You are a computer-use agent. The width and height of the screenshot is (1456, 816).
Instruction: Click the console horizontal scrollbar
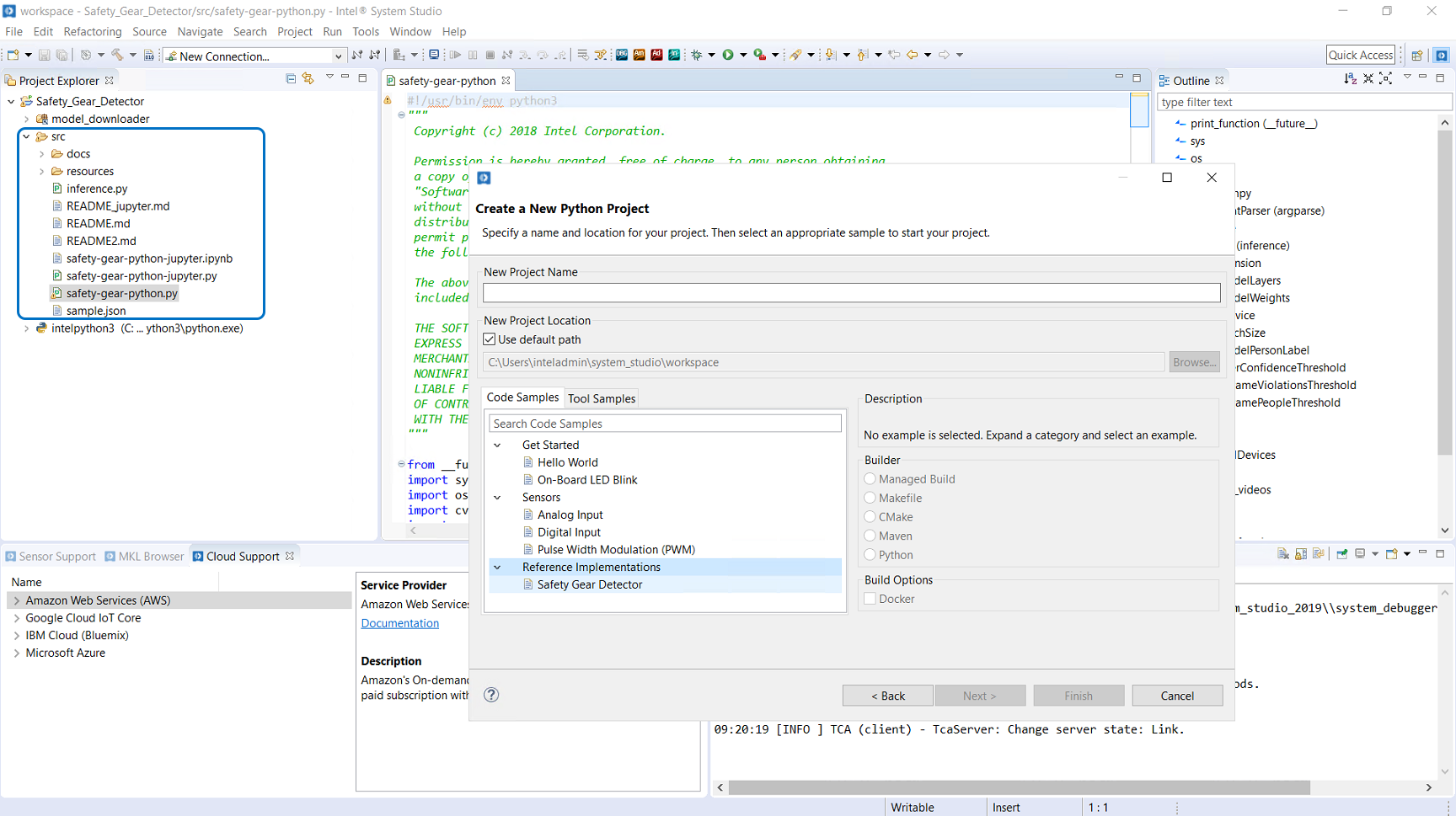1020,787
